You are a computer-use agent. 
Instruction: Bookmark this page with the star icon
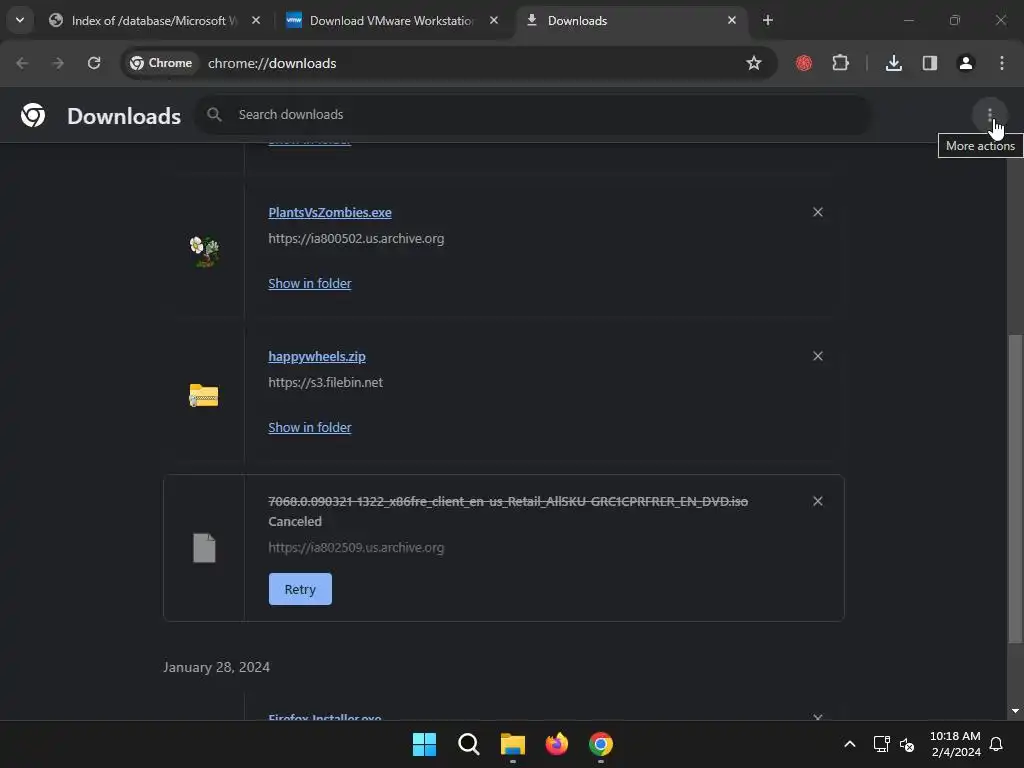pyautogui.click(x=754, y=63)
